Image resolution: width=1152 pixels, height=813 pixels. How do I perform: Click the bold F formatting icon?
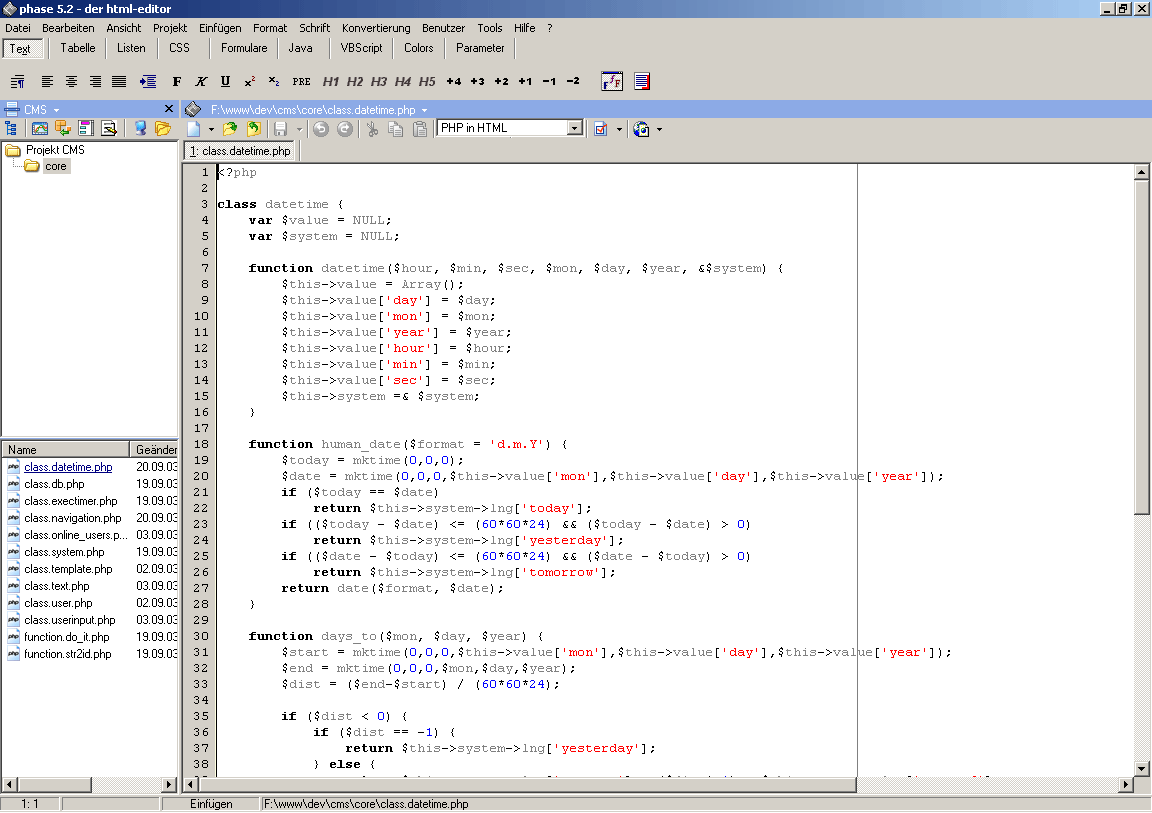click(177, 81)
